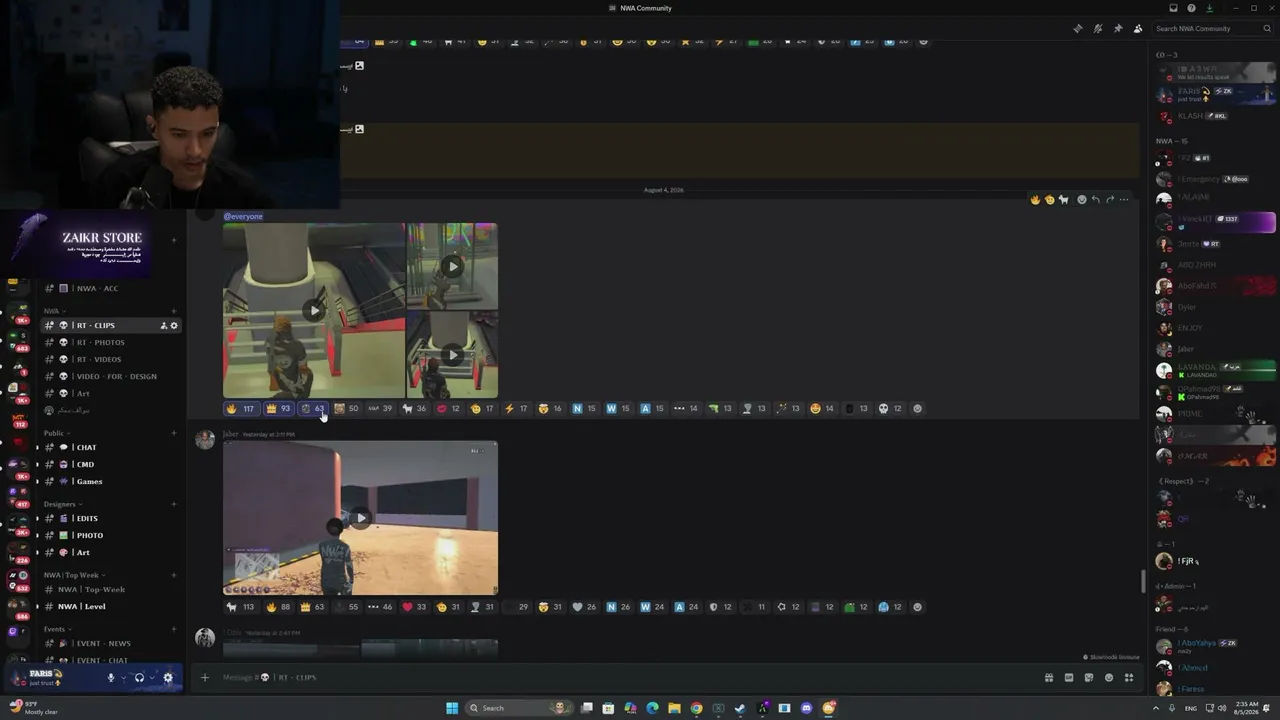Open the PHOTO channel under Designers
Screen dimensions: 1280x720
point(110,536)
